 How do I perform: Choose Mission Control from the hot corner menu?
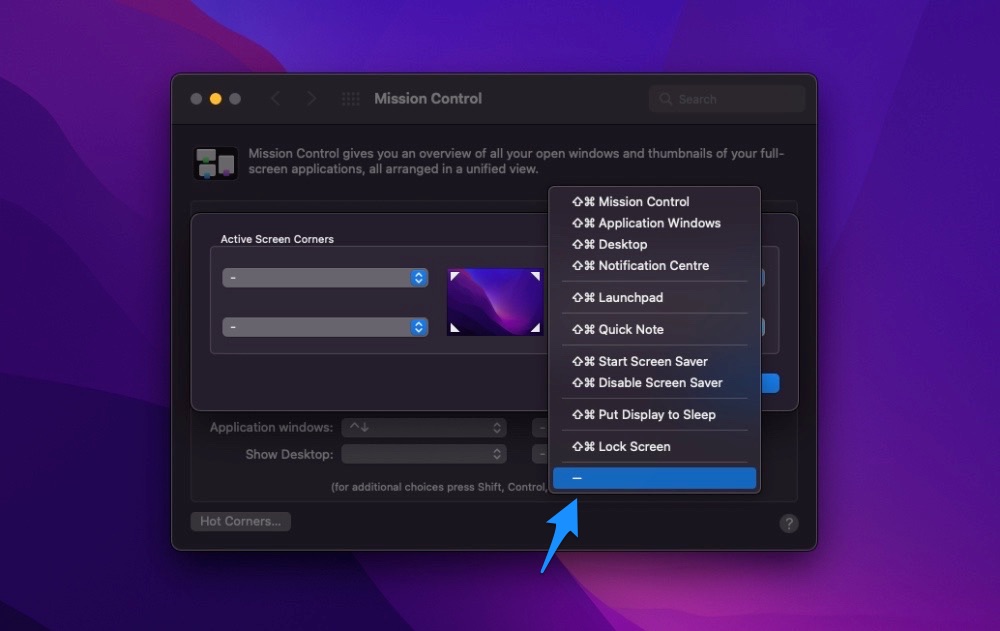pos(654,202)
